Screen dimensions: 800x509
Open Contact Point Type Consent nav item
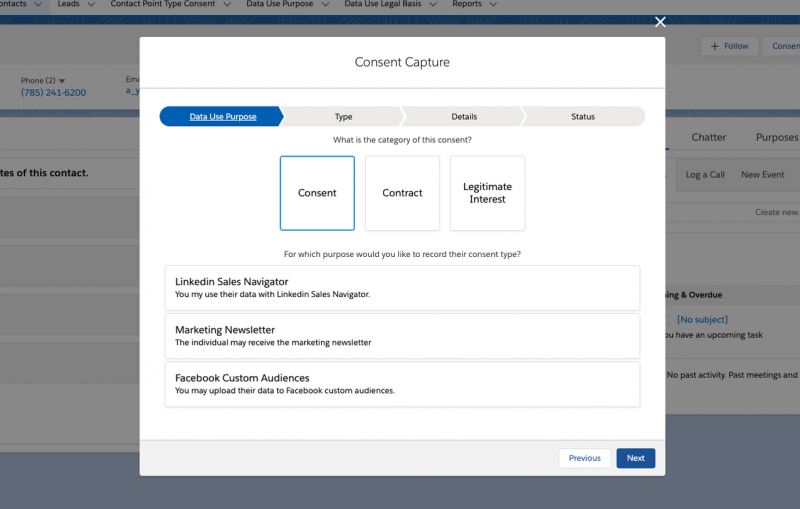pyautogui.click(x=163, y=4)
